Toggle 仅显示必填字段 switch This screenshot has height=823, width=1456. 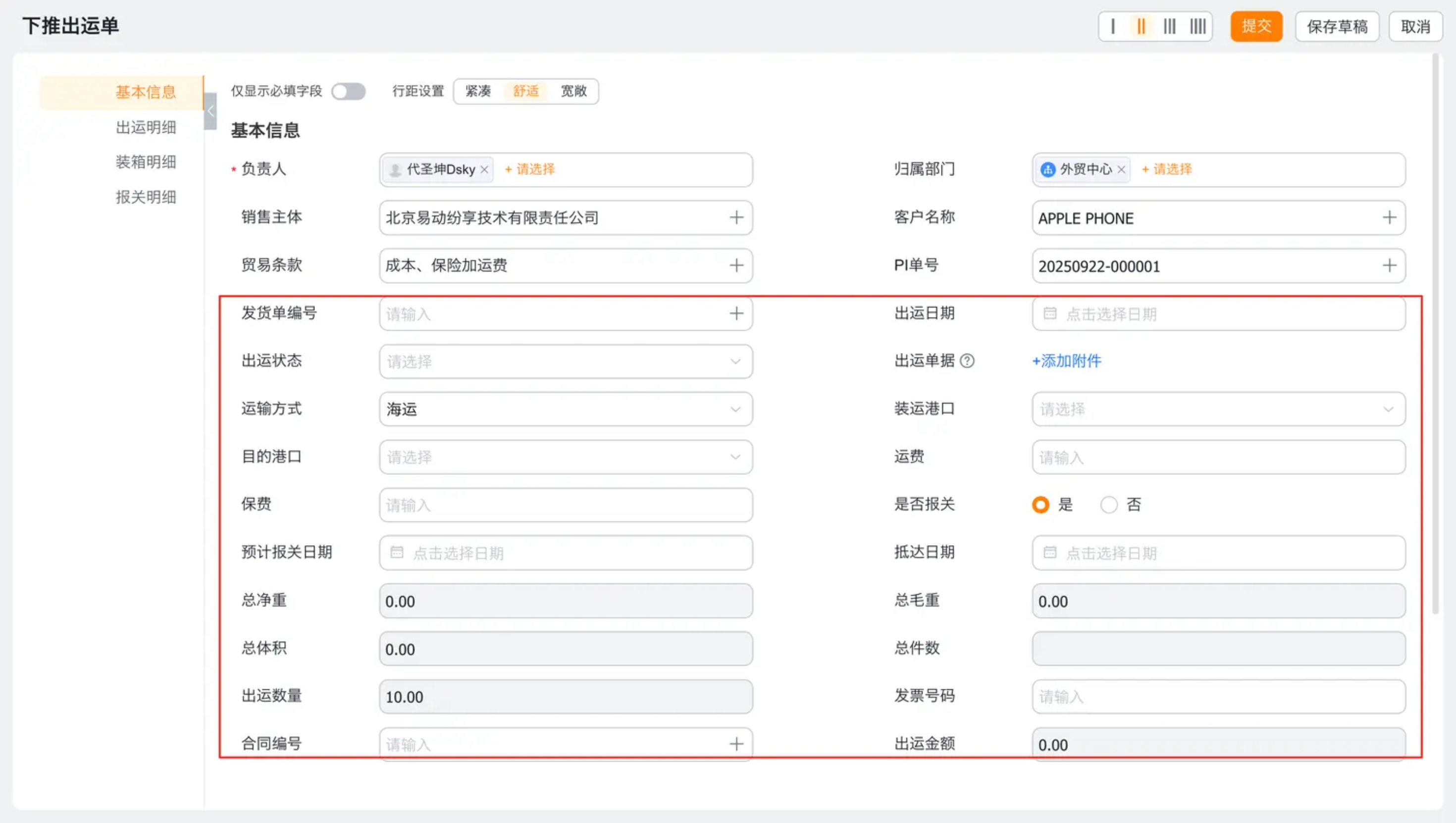click(348, 92)
